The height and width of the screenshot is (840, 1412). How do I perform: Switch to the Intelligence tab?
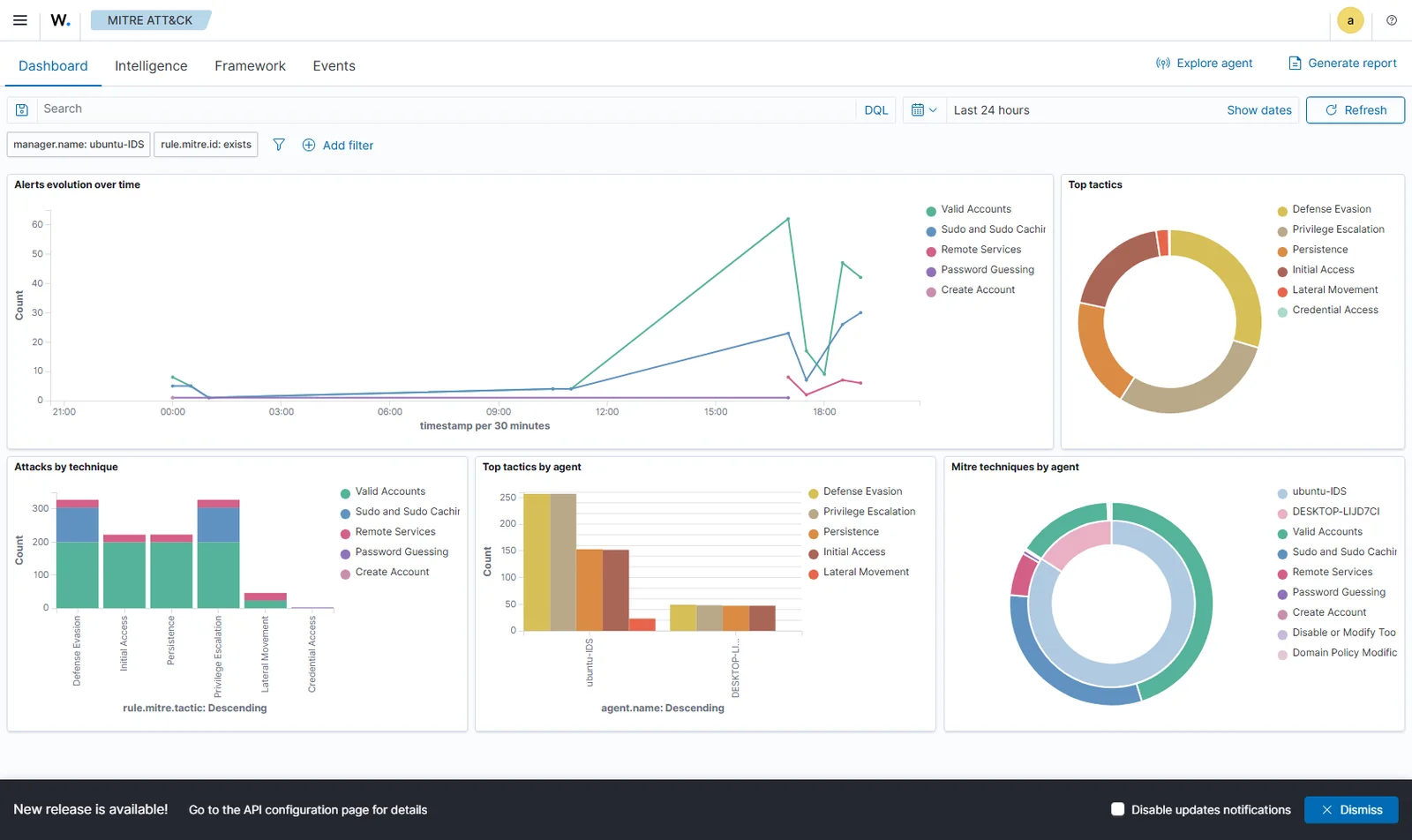click(151, 66)
